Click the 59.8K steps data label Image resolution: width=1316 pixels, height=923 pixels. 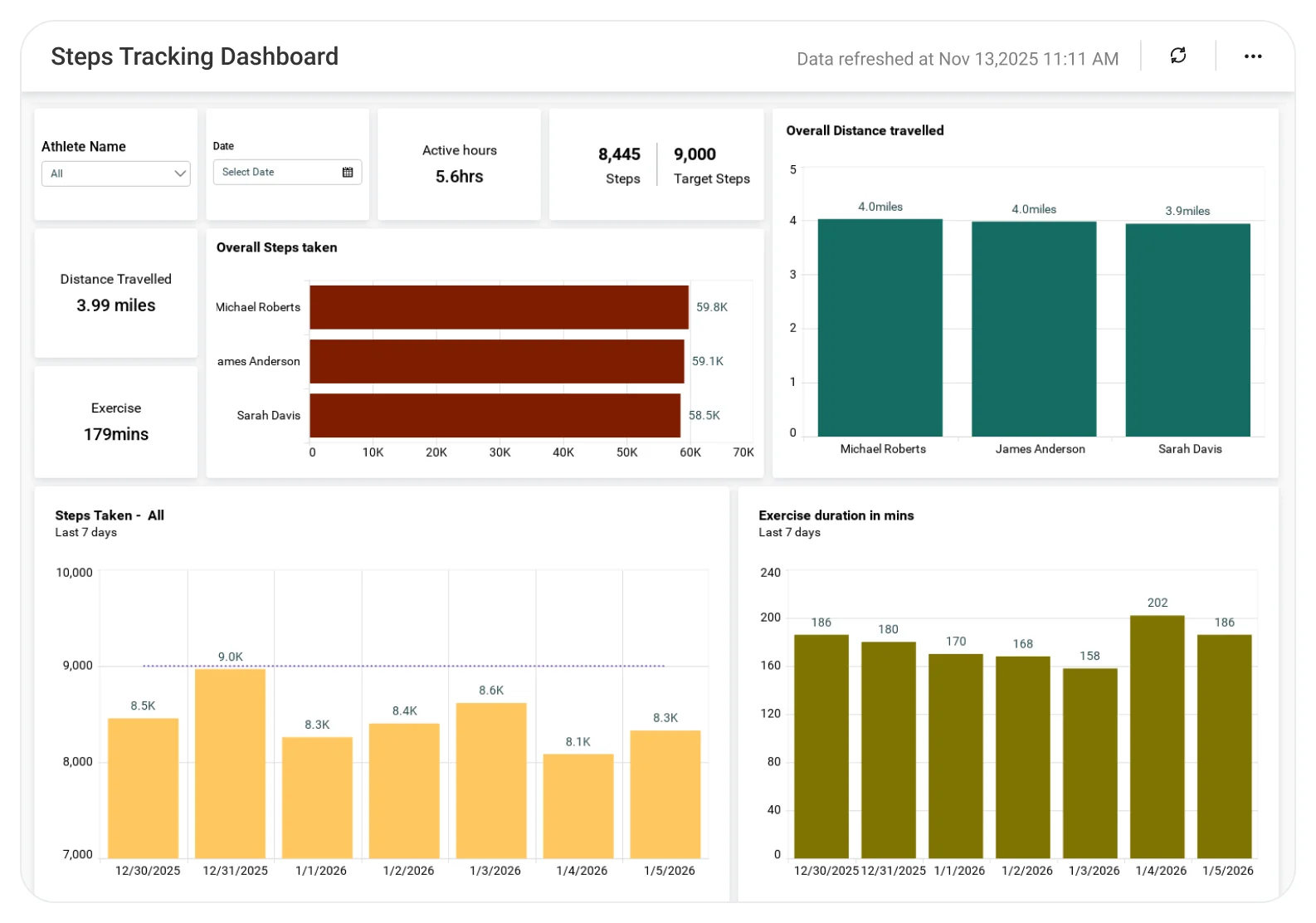coord(712,307)
